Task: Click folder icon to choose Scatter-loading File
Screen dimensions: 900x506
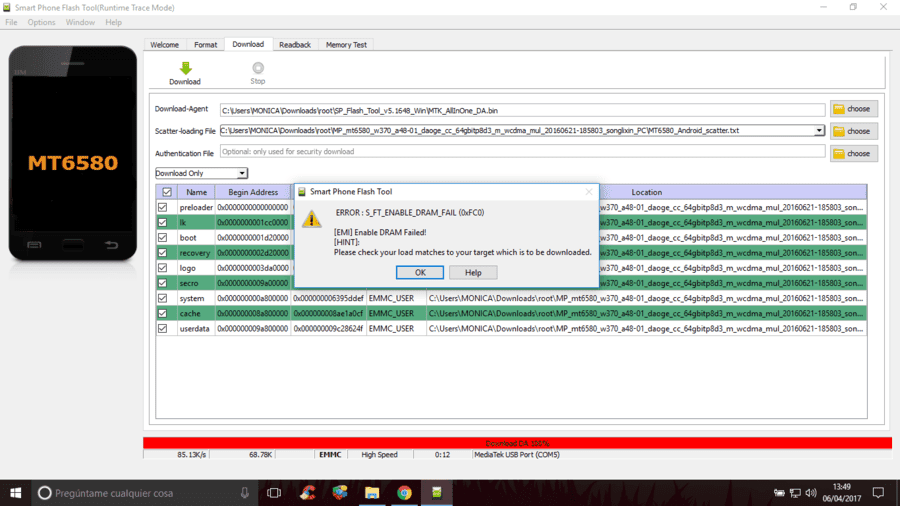Action: coord(839,131)
